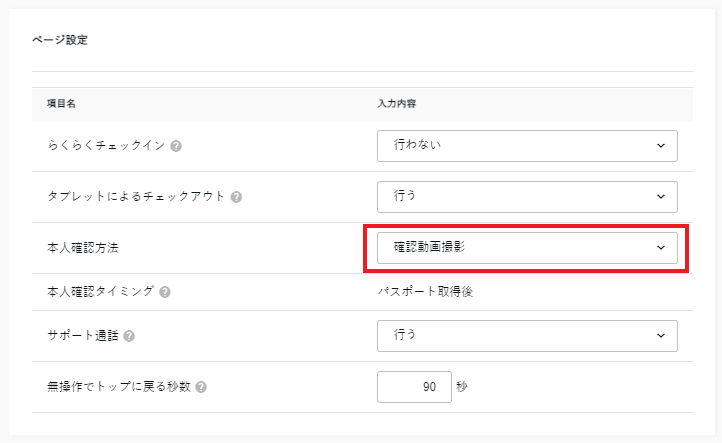Viewport: 722px width, 443px height.
Task: Click help icon next to 無操作でトップに戻る秒数
Action: (202, 387)
